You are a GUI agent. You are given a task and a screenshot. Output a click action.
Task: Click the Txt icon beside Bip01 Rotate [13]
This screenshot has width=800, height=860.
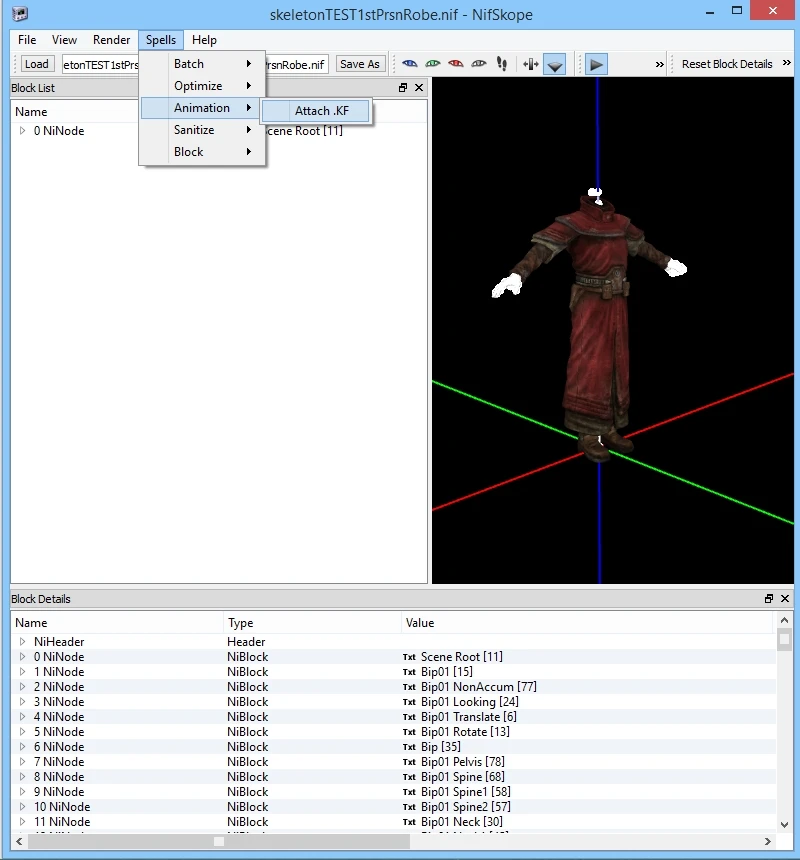(410, 732)
